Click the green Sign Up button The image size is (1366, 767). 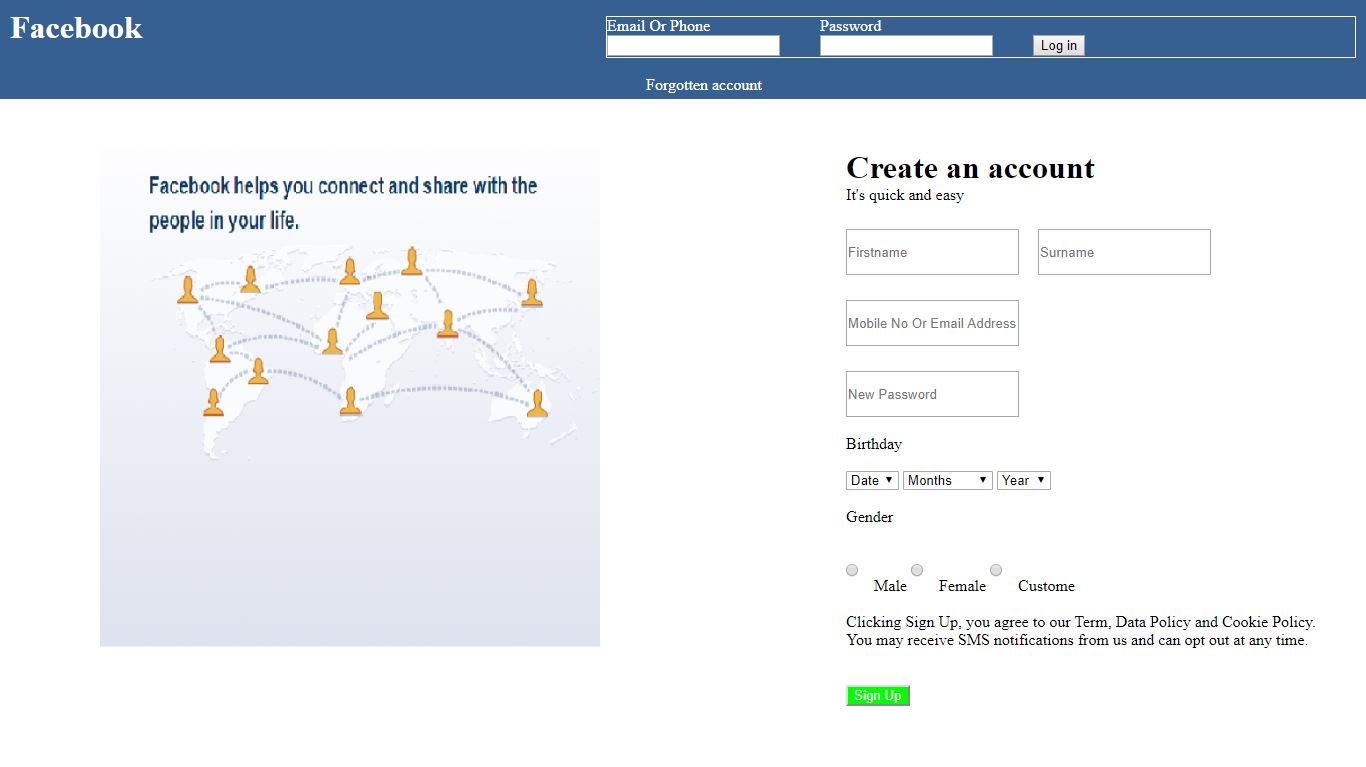click(878, 696)
